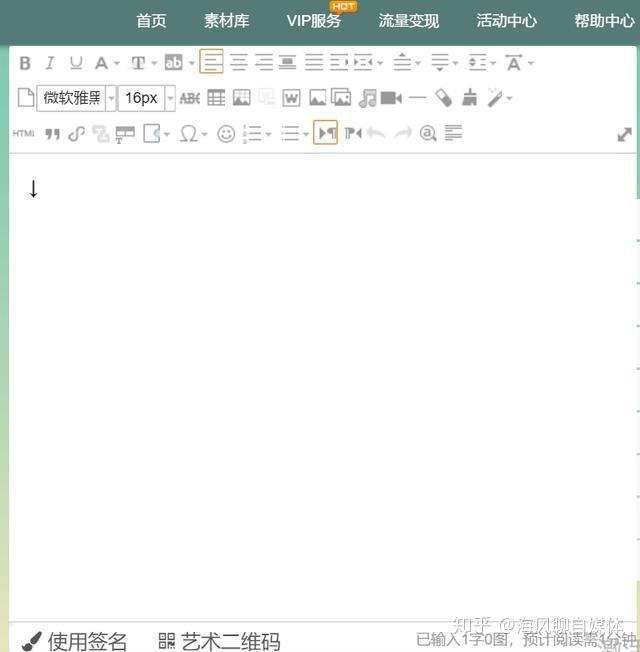Click the last paragraph lines icon in third row
The width and height of the screenshot is (640, 652).
453,133
